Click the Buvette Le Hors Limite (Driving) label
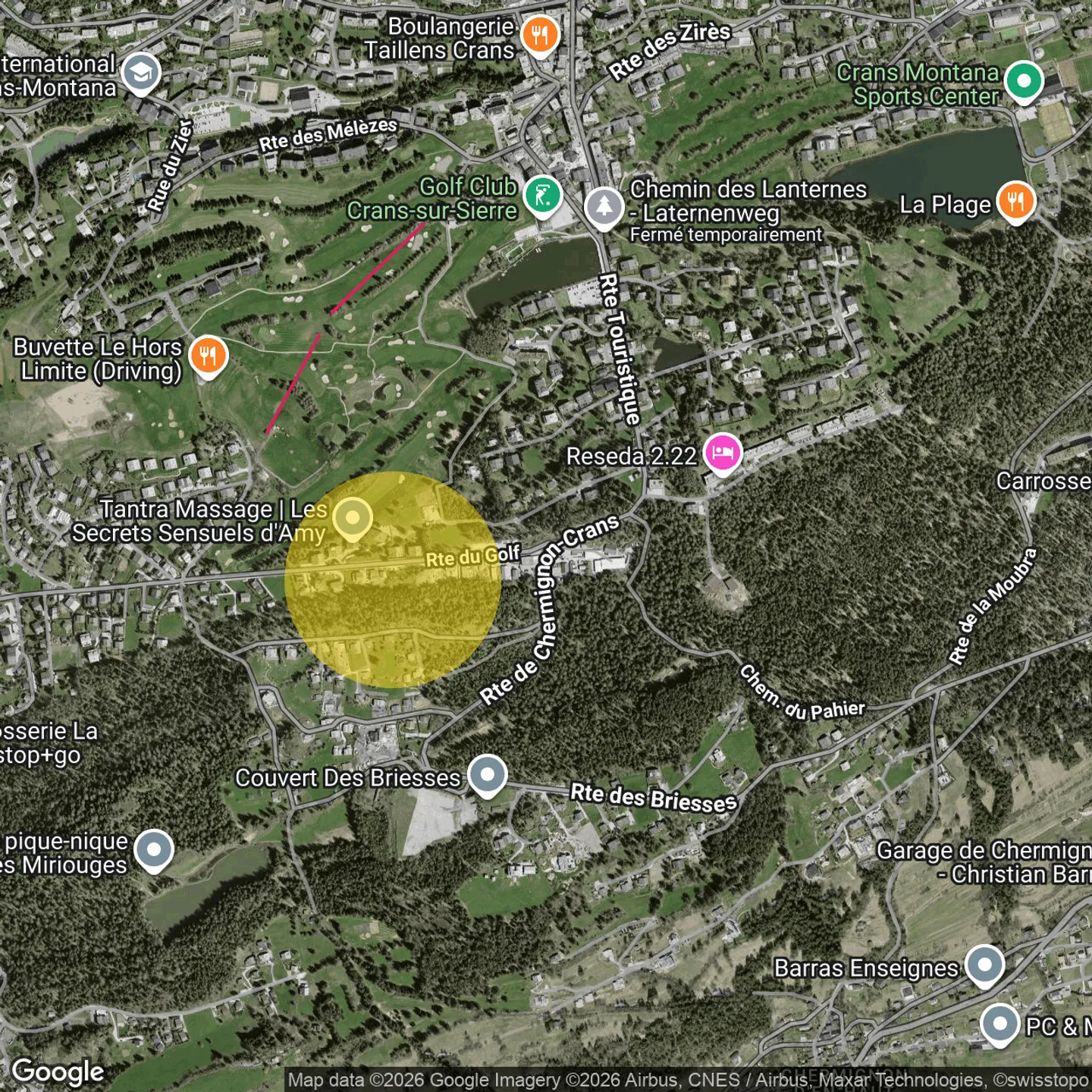Screen dimensions: 1092x1092 (x=98, y=359)
